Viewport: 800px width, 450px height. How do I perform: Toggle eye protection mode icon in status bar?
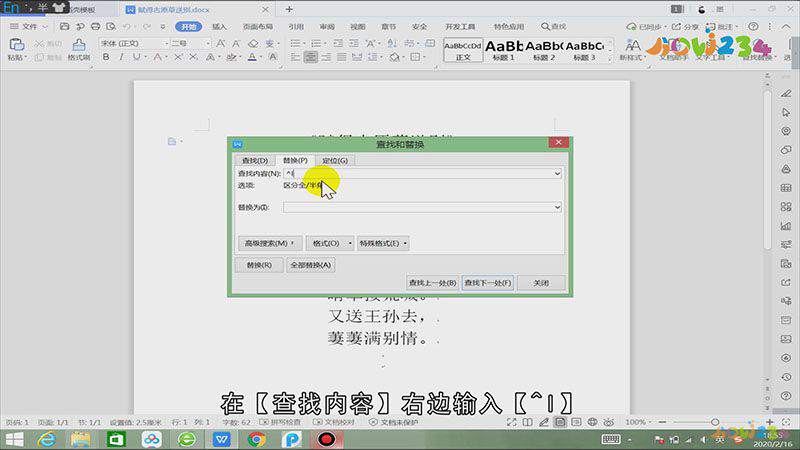click(609, 422)
